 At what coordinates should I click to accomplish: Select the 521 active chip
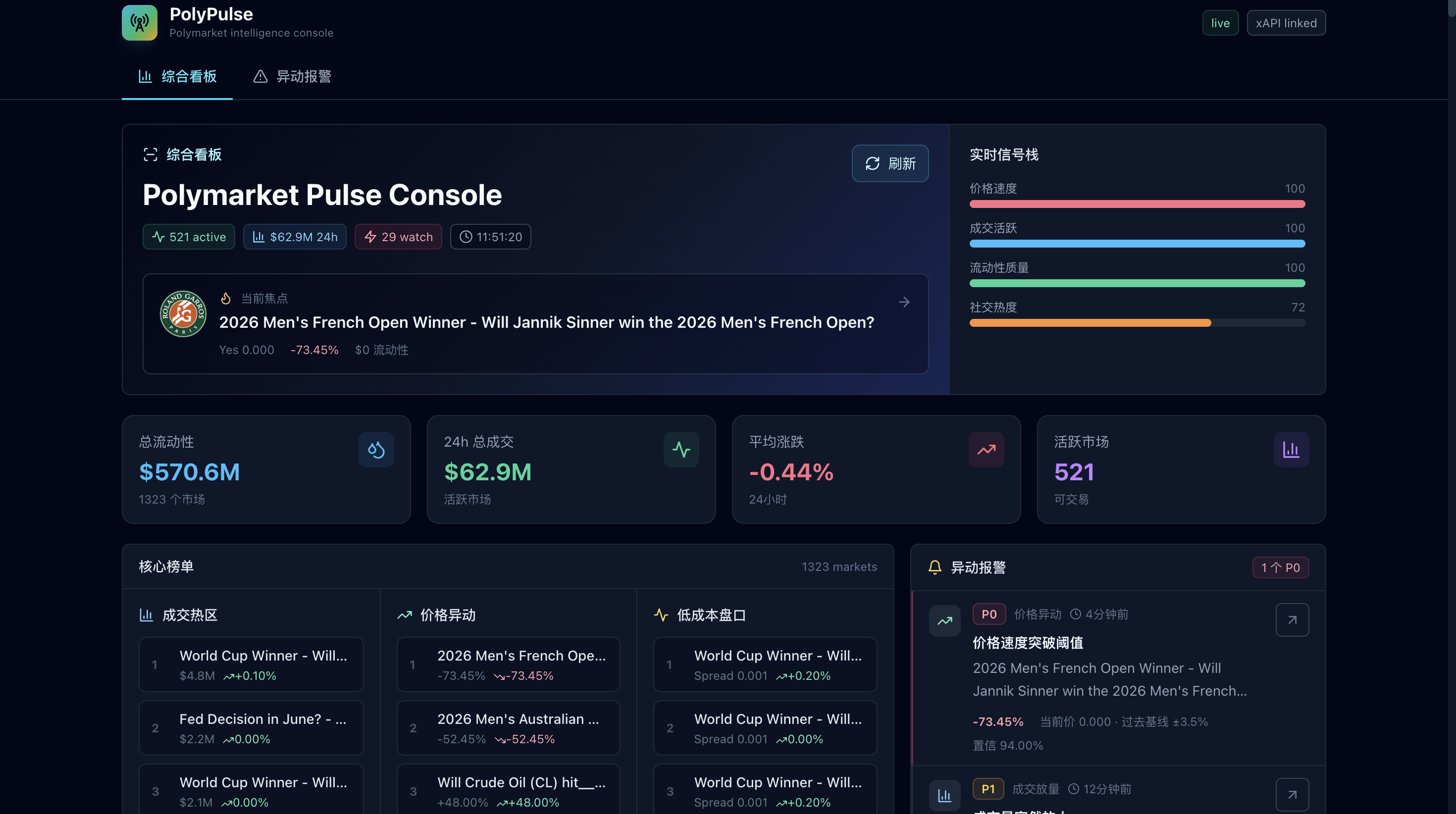tap(189, 237)
